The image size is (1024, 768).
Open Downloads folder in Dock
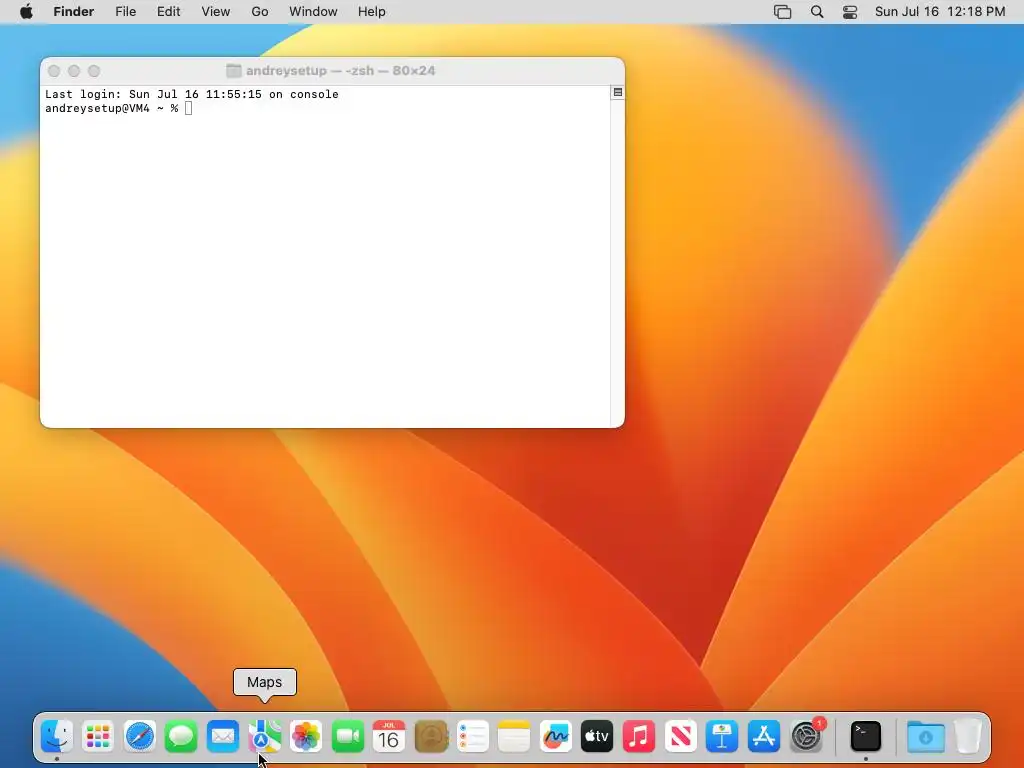click(x=925, y=737)
